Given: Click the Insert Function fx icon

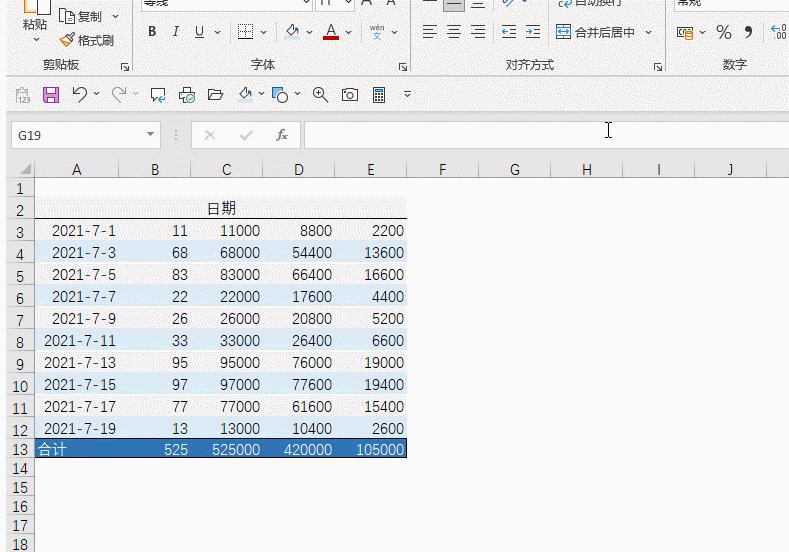Looking at the screenshot, I should point(282,135).
